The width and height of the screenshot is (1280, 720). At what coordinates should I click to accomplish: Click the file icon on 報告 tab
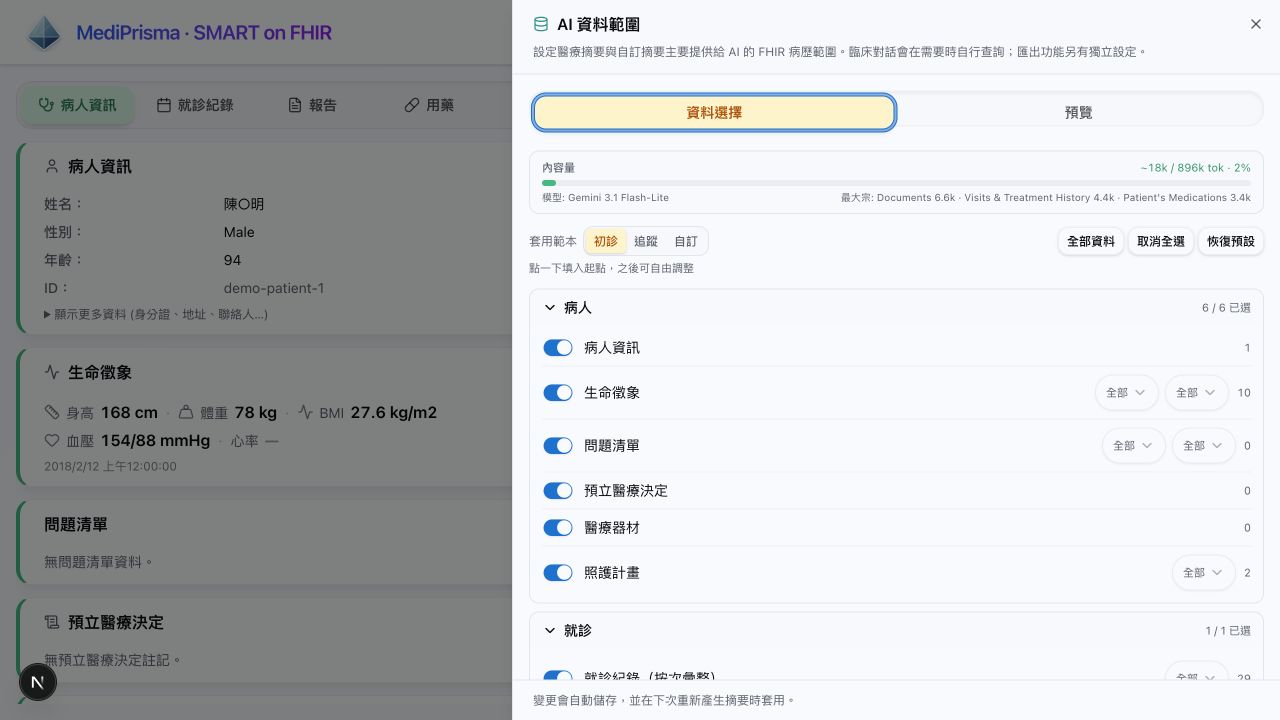click(x=295, y=105)
